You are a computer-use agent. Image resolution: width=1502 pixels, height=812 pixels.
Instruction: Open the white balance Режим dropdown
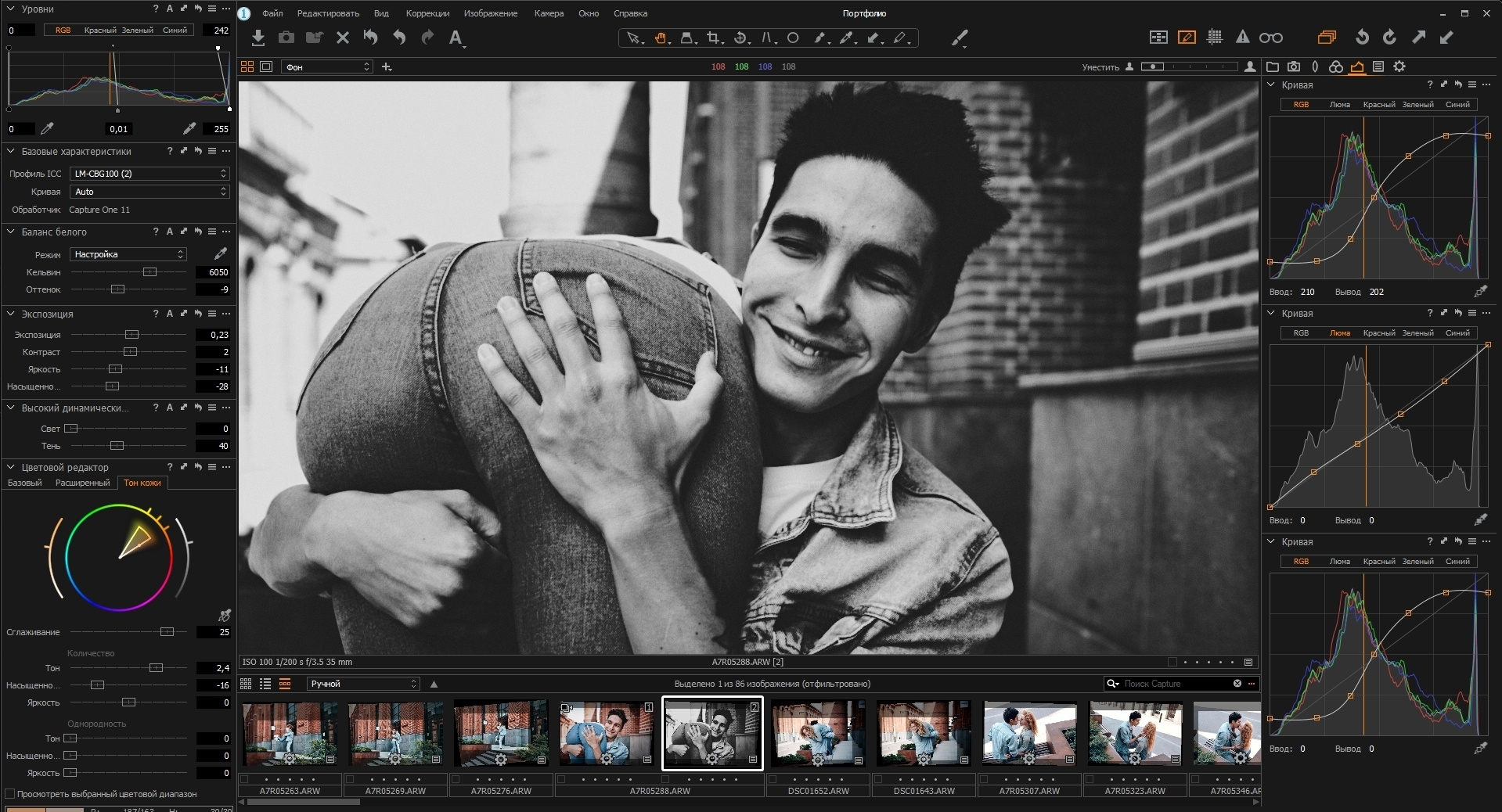pos(128,254)
